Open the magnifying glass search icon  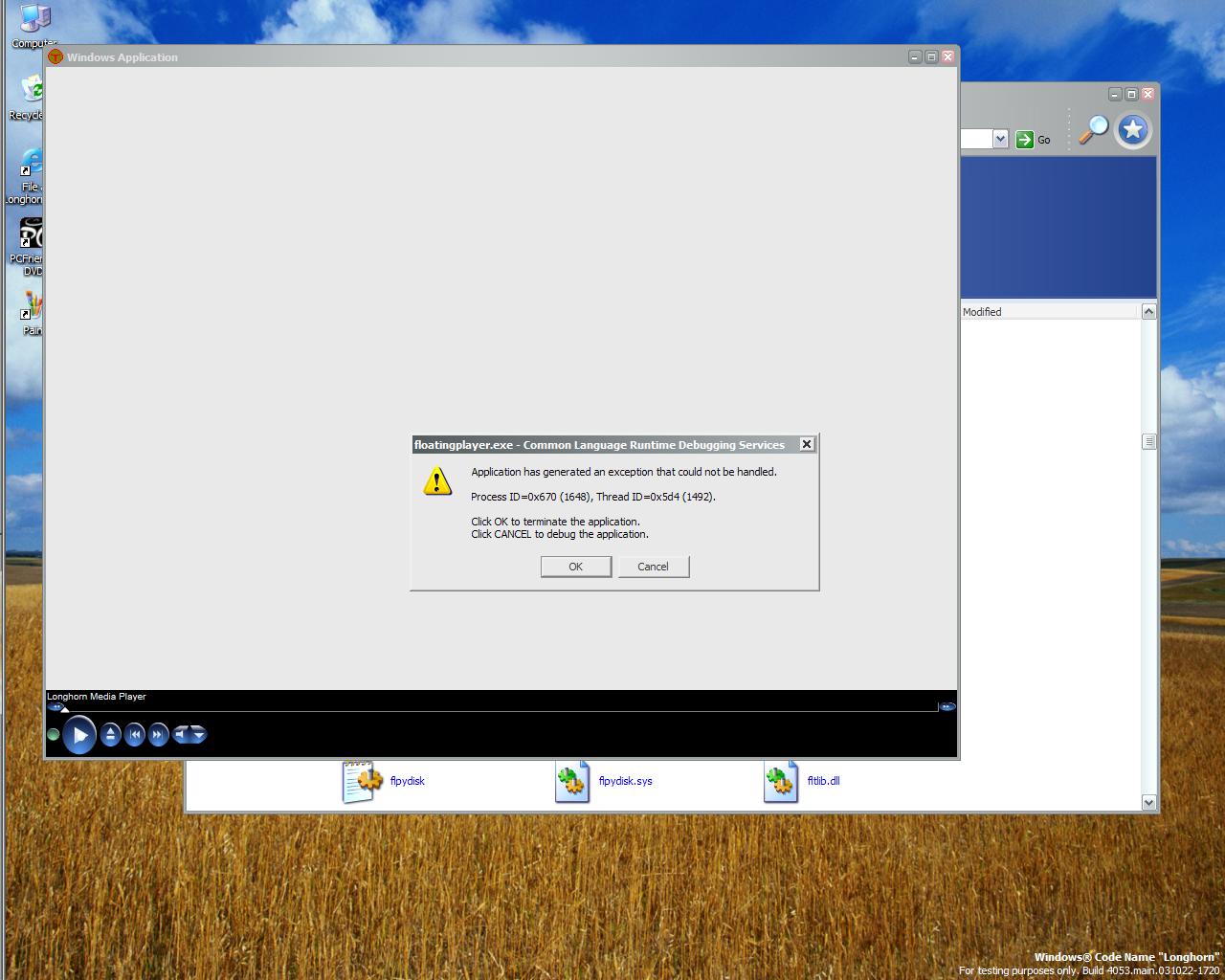pos(1093,129)
